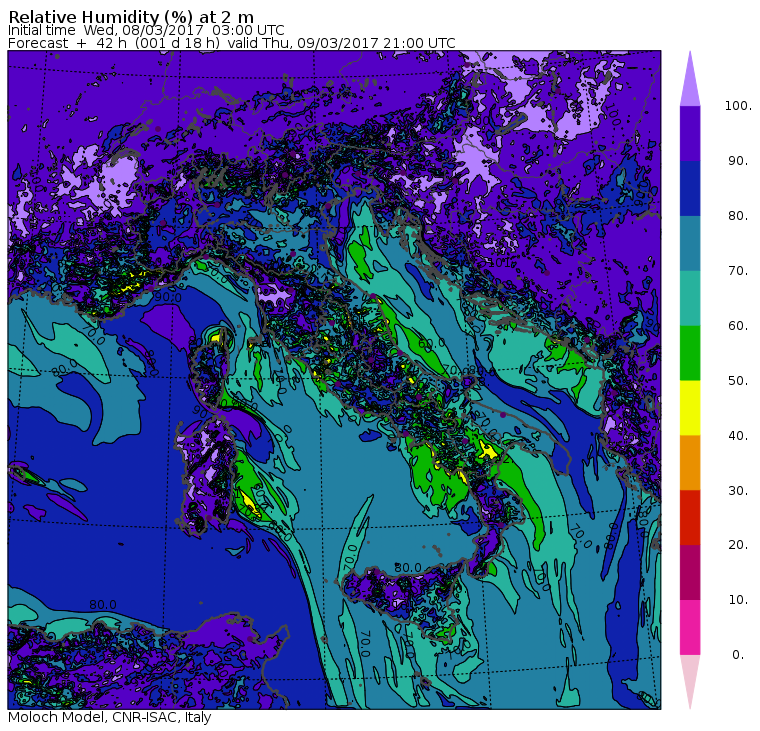Click the 'Forecast + 42 h' valid time line
The width and height of the screenshot is (760, 731).
coord(232,43)
